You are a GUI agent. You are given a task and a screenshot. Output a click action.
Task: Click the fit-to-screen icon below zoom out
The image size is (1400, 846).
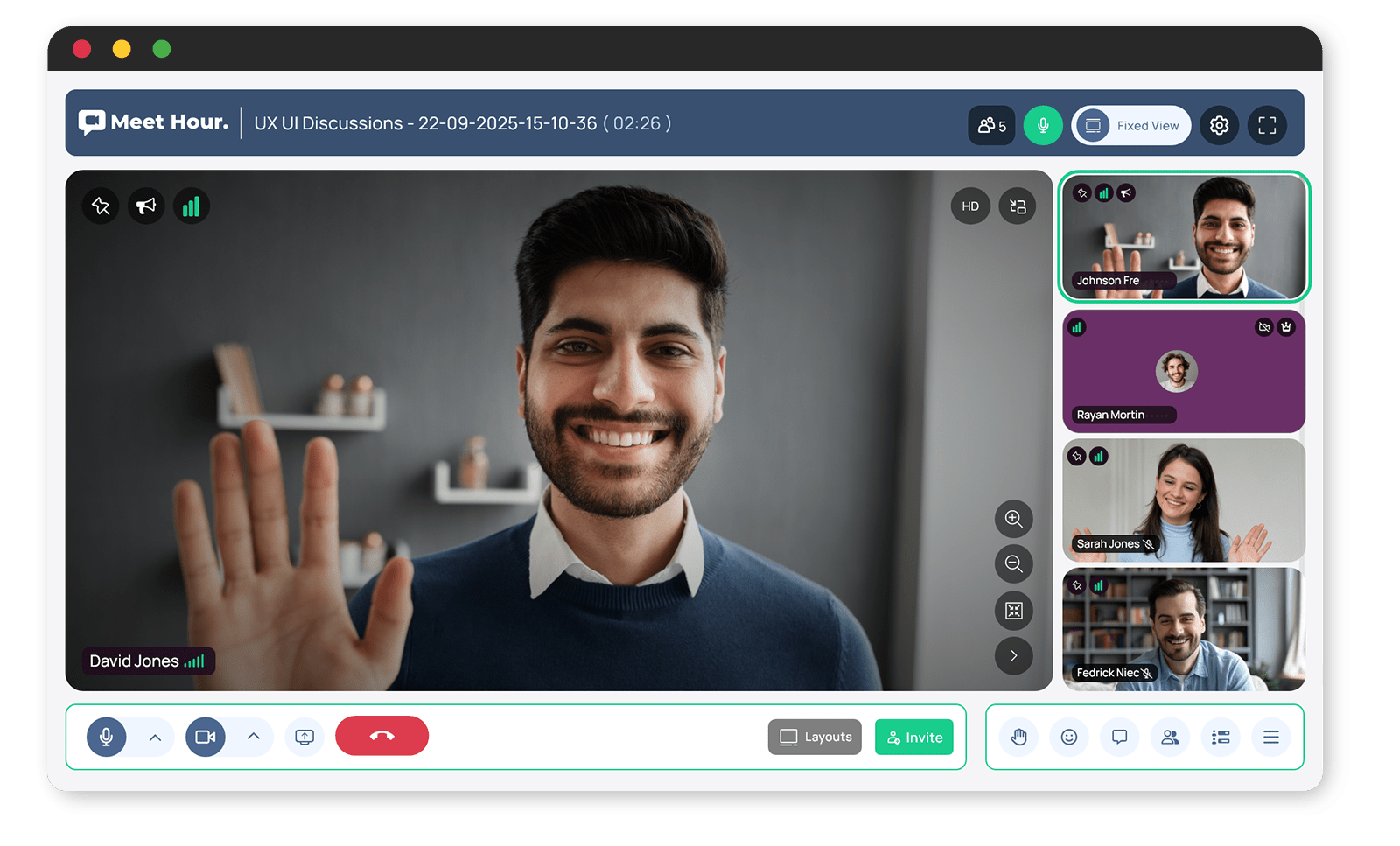1013,611
